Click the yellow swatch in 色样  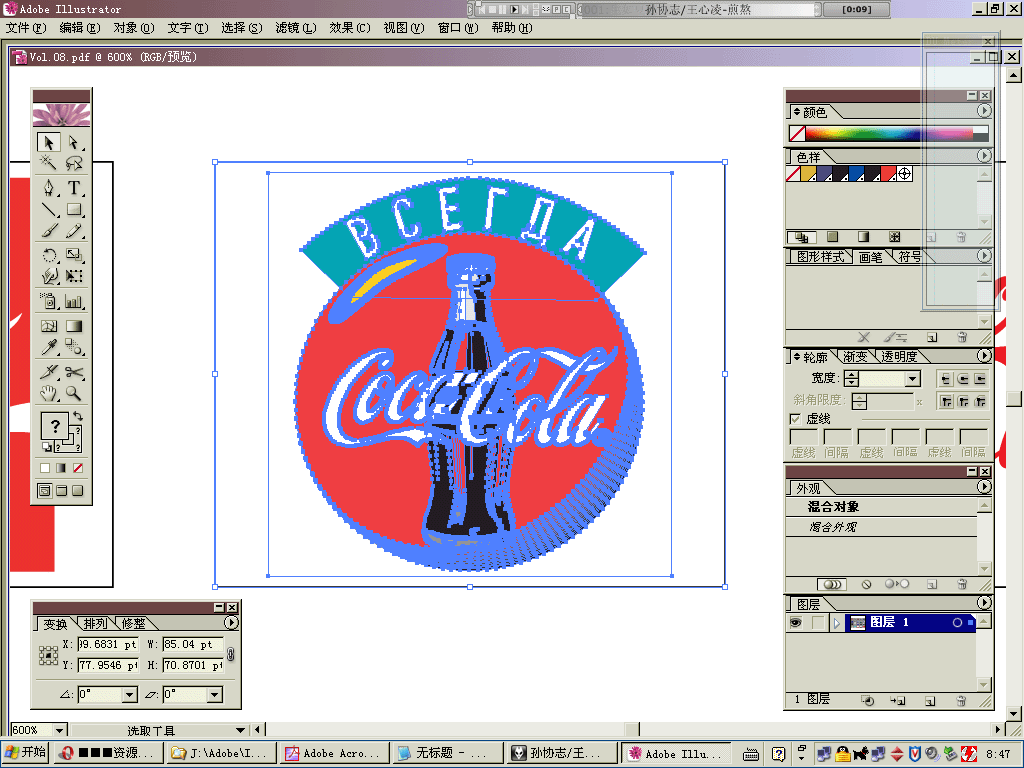(x=808, y=174)
